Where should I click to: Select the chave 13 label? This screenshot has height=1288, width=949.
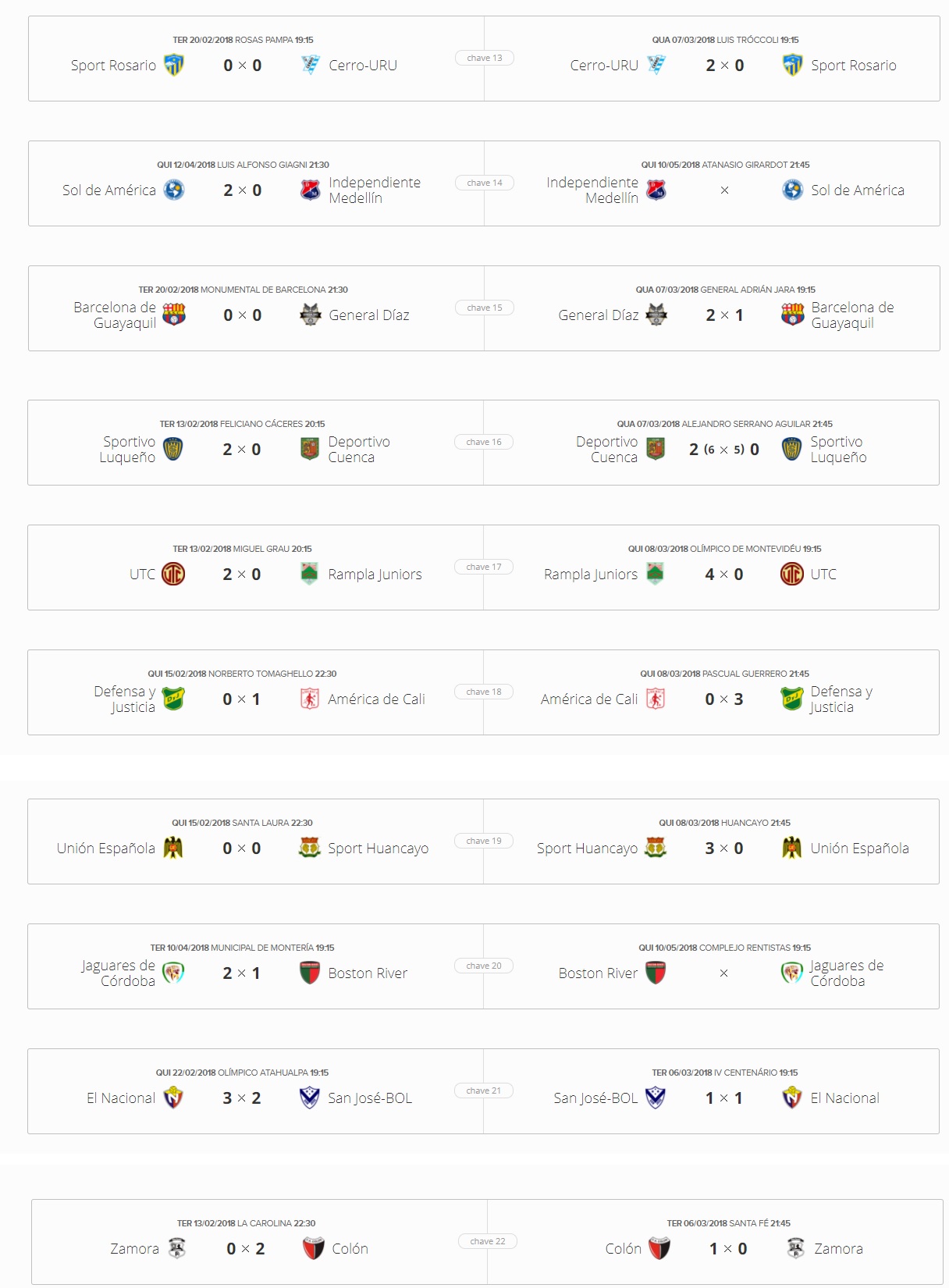pos(485,58)
